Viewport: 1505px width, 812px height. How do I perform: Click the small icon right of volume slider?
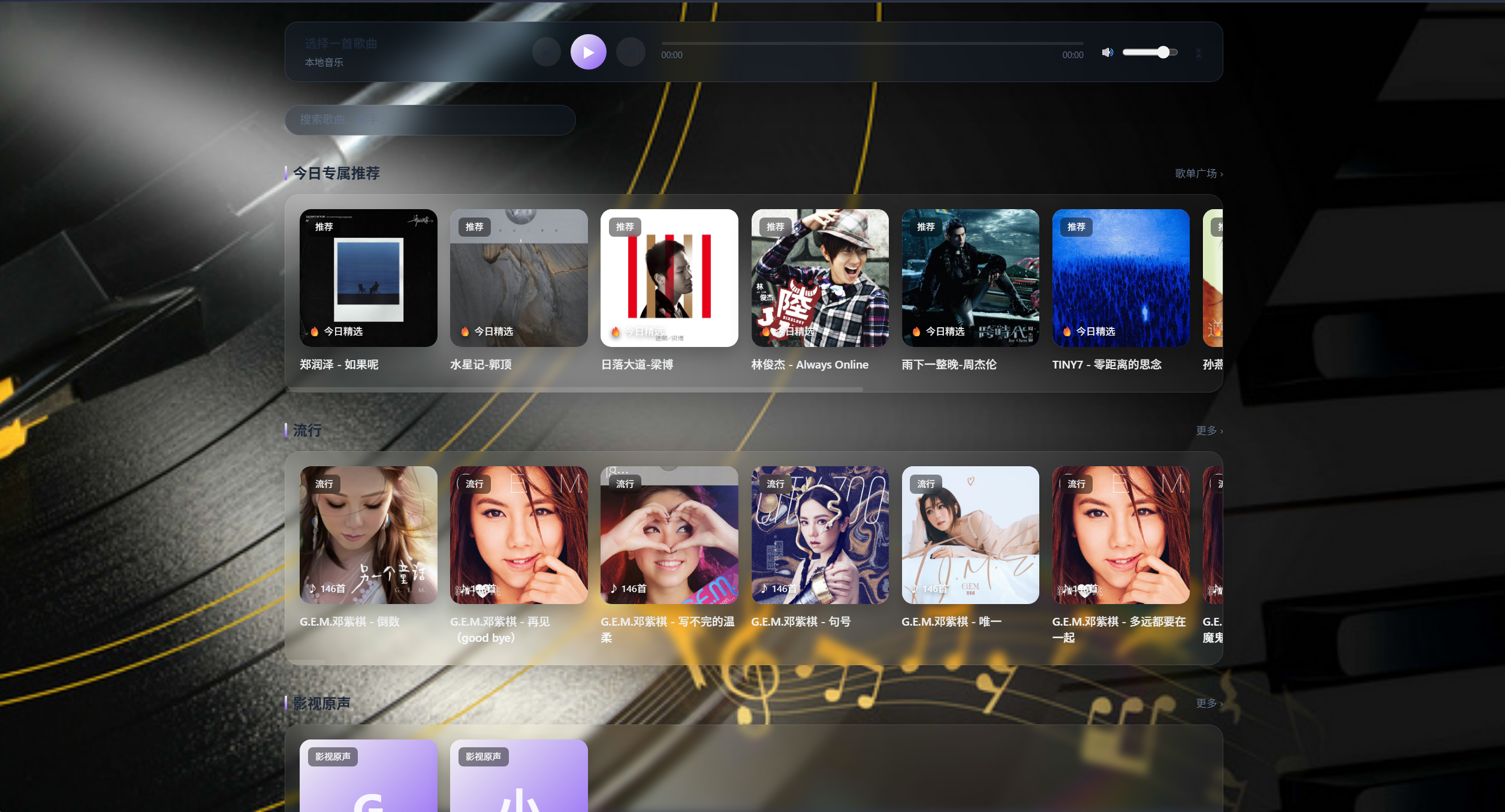pyautogui.click(x=1199, y=53)
